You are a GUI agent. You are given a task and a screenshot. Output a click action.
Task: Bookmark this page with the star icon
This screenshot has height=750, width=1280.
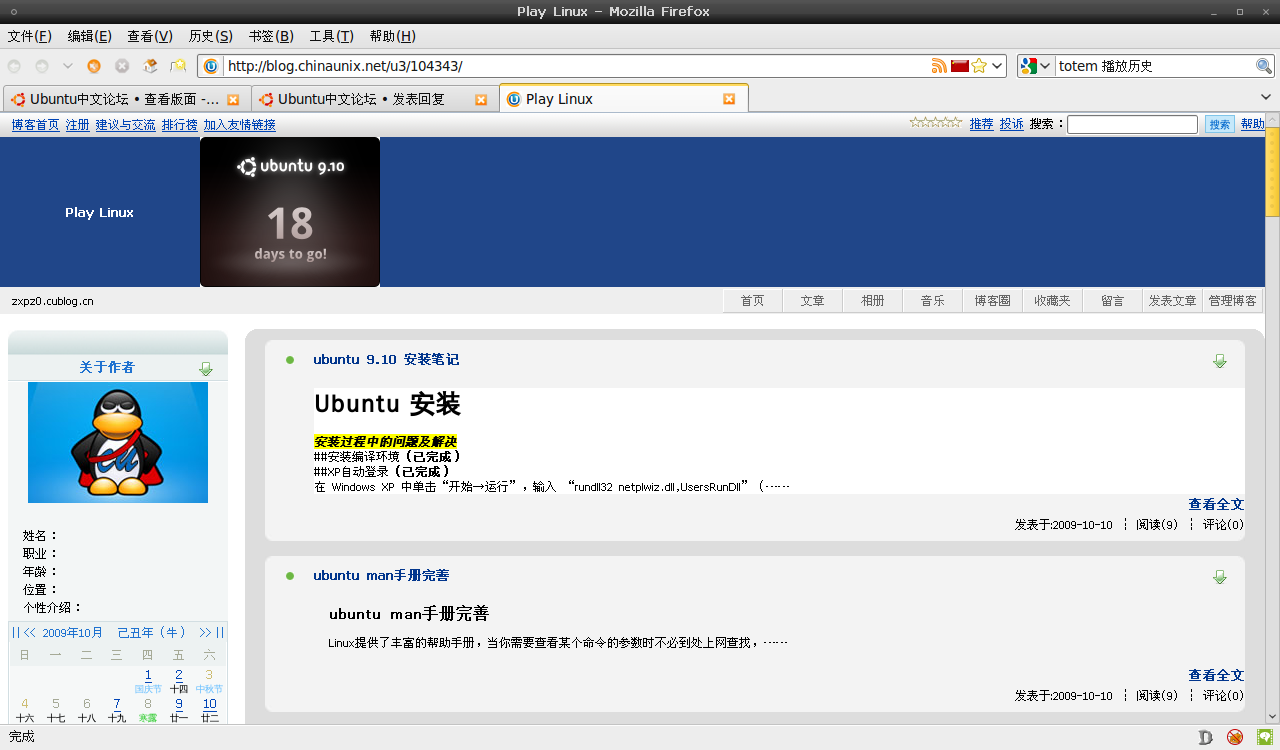coord(980,66)
